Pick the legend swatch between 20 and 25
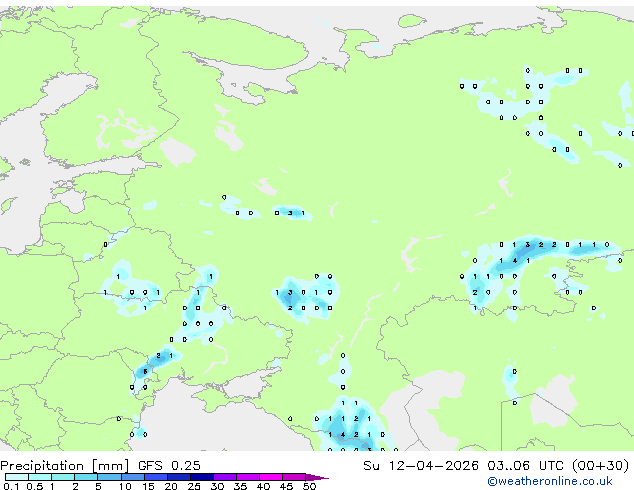This screenshot has width=634, height=490. pos(178,477)
